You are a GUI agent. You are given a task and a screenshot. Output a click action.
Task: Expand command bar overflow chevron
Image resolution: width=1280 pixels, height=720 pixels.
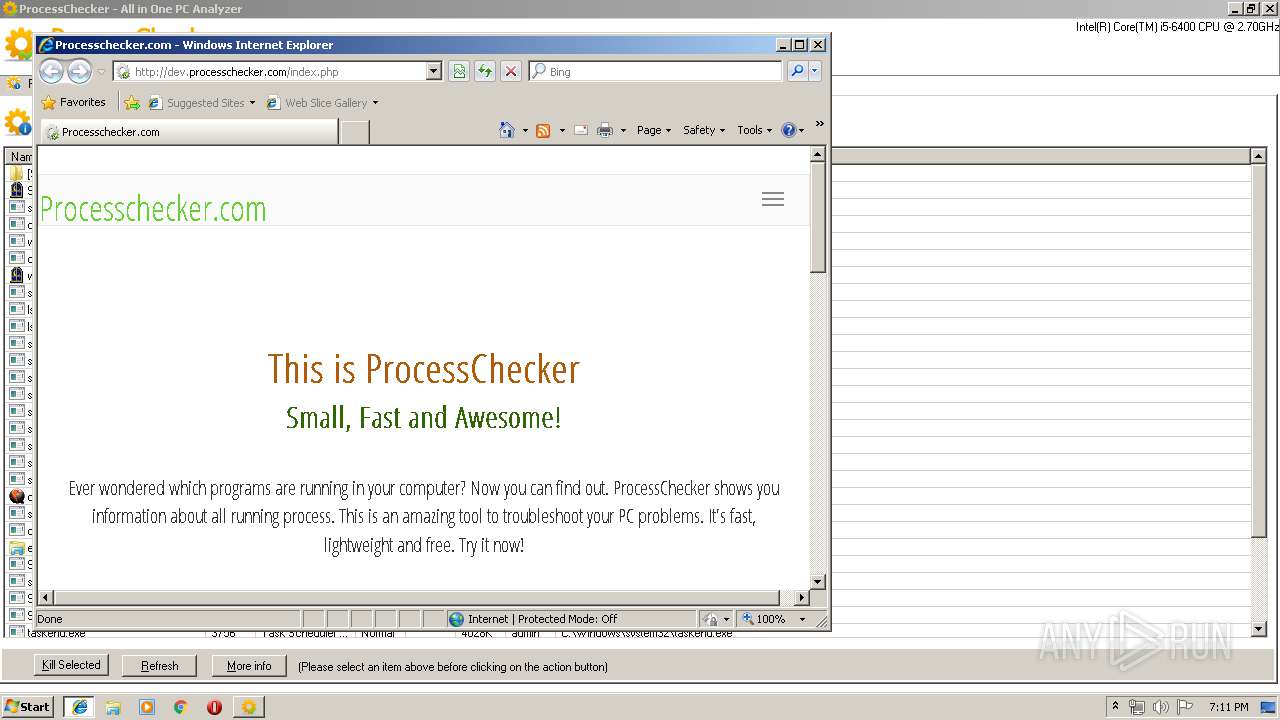pyautogui.click(x=819, y=124)
